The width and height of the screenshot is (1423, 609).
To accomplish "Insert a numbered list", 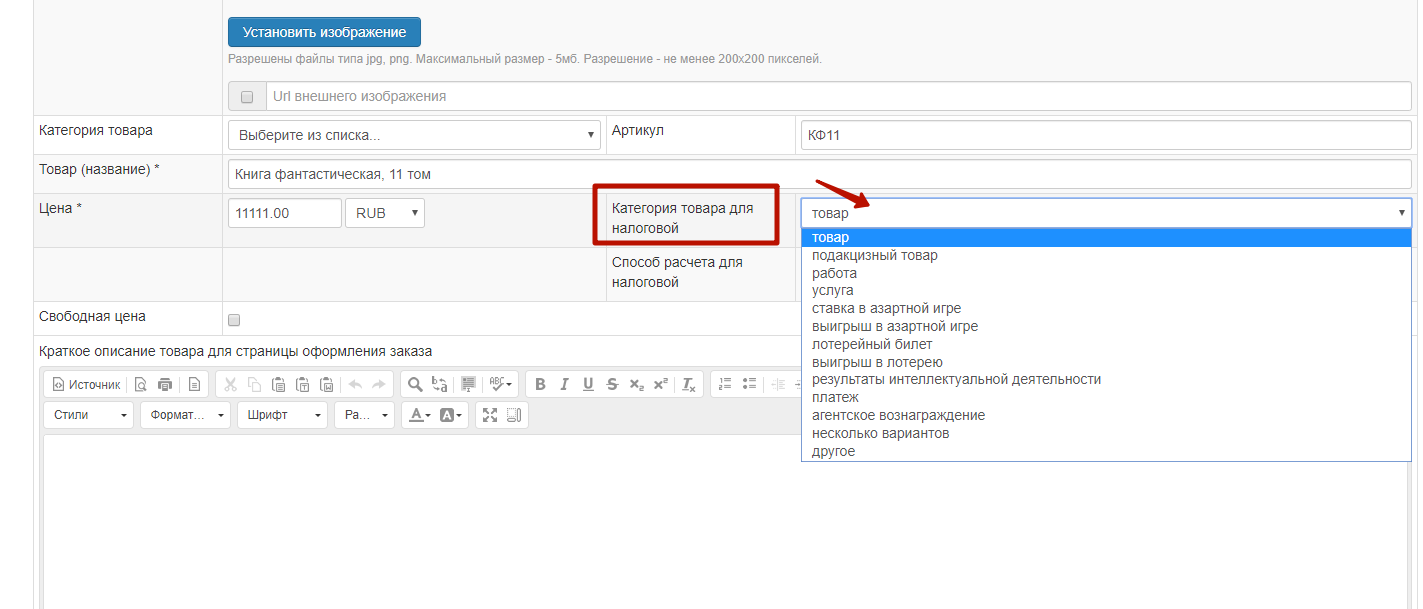I will pos(726,385).
